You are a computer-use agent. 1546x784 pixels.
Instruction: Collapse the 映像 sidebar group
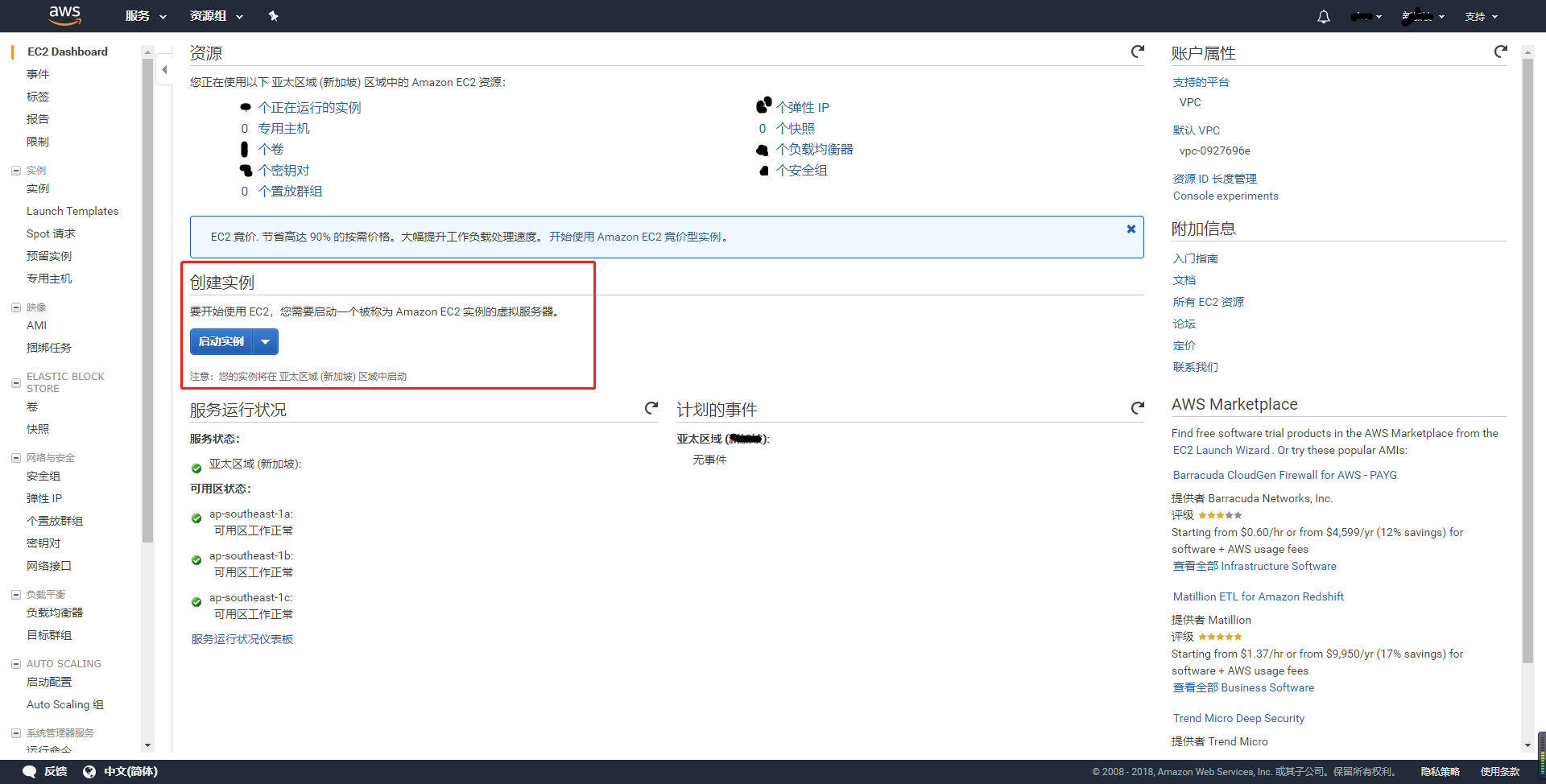click(x=15, y=307)
